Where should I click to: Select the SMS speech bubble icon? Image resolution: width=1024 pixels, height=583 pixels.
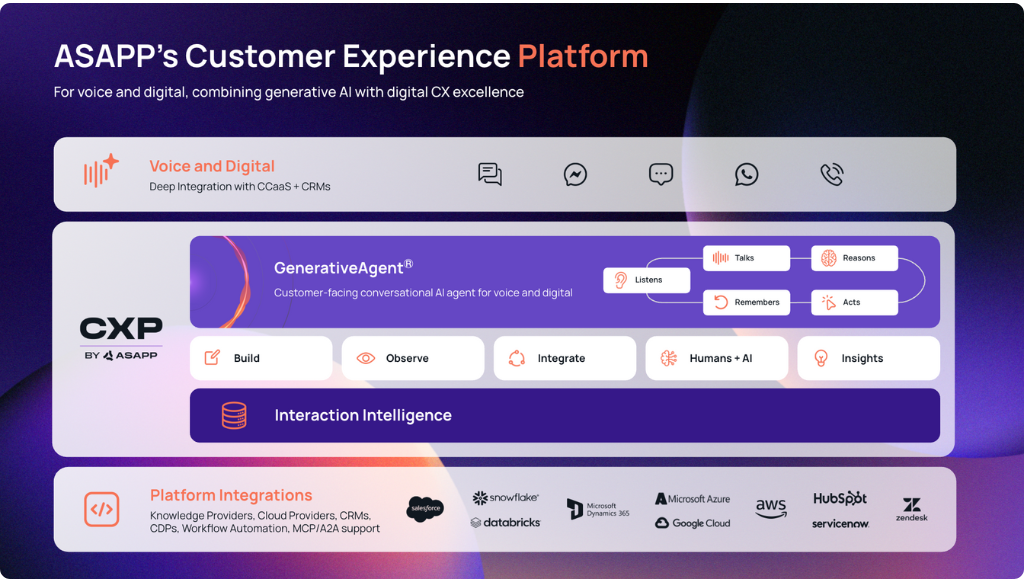pos(661,174)
